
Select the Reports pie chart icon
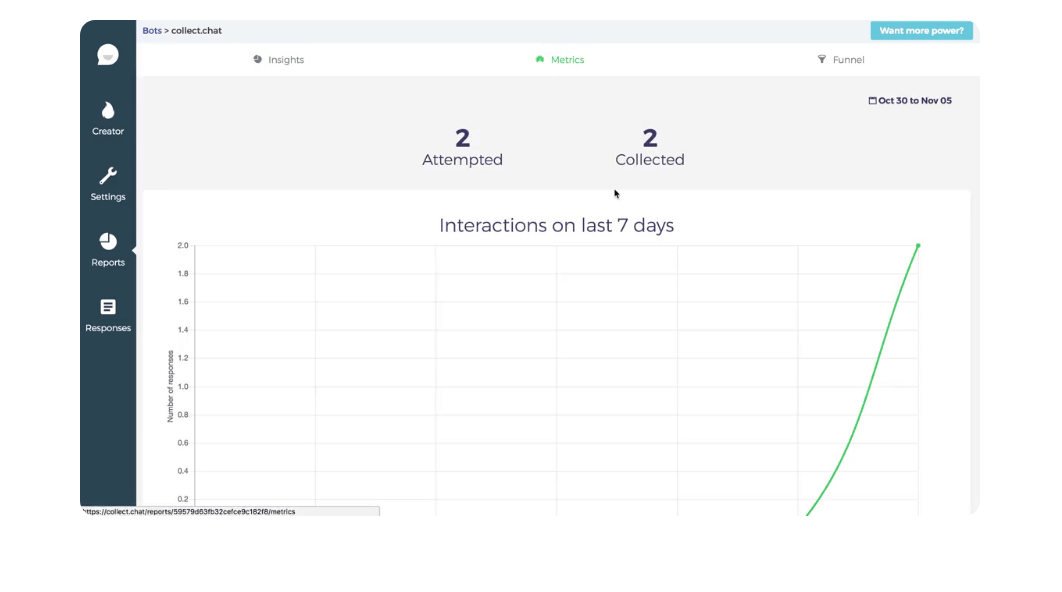click(108, 241)
